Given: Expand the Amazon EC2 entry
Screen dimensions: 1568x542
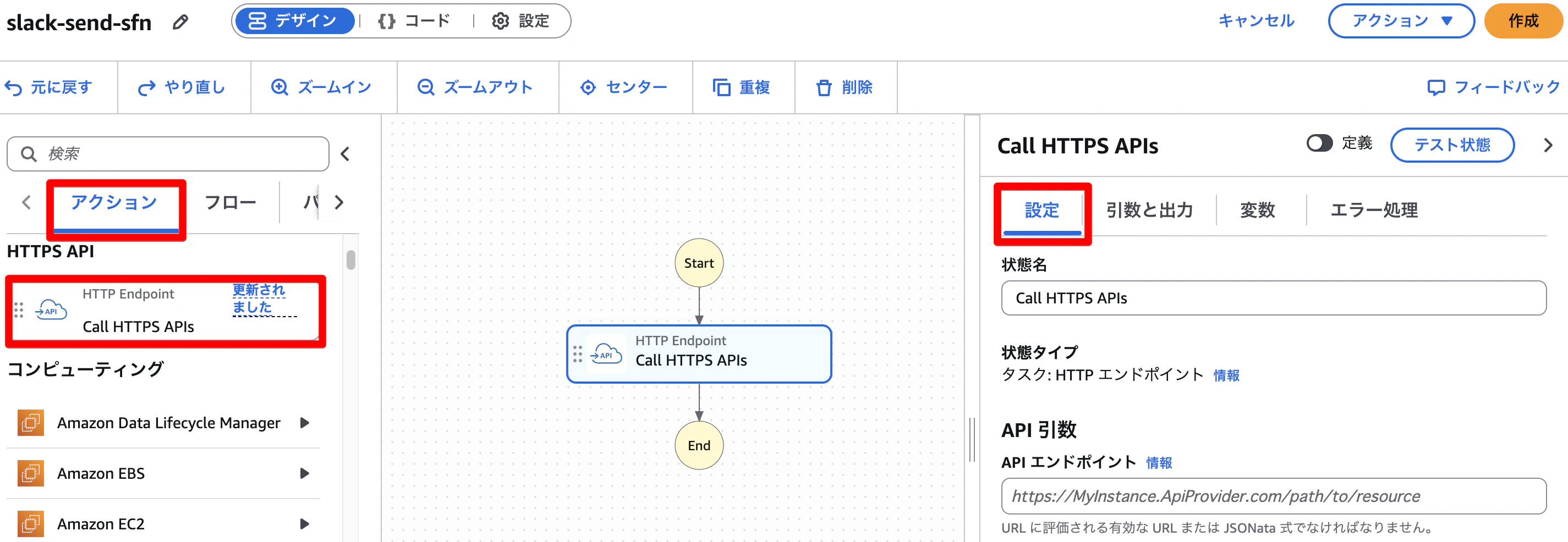Looking at the screenshot, I should pyautogui.click(x=305, y=524).
